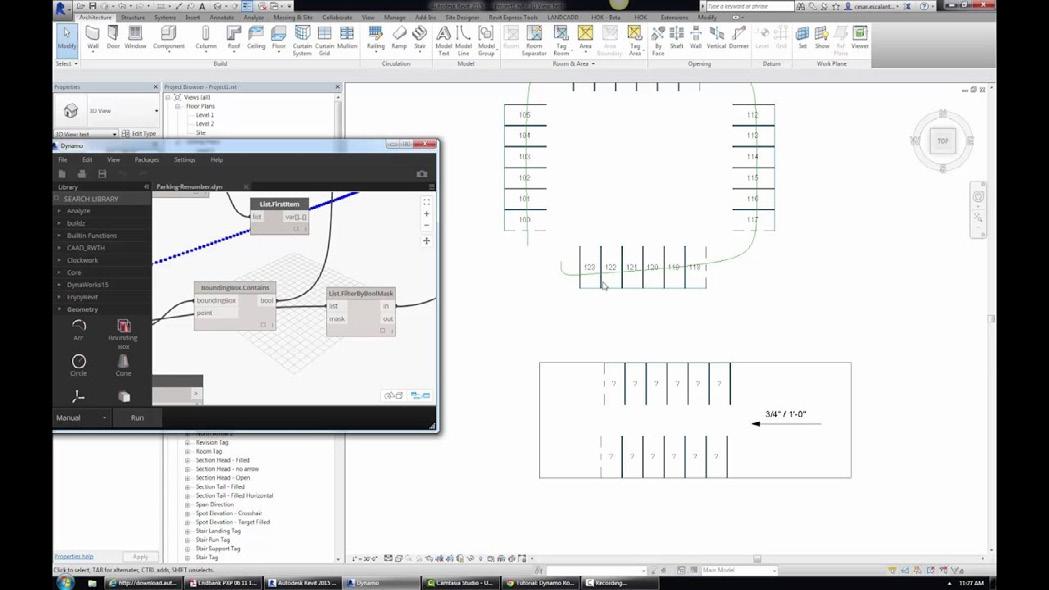
Task: Open the Massing & Site ribbon tab
Action: (x=292, y=17)
